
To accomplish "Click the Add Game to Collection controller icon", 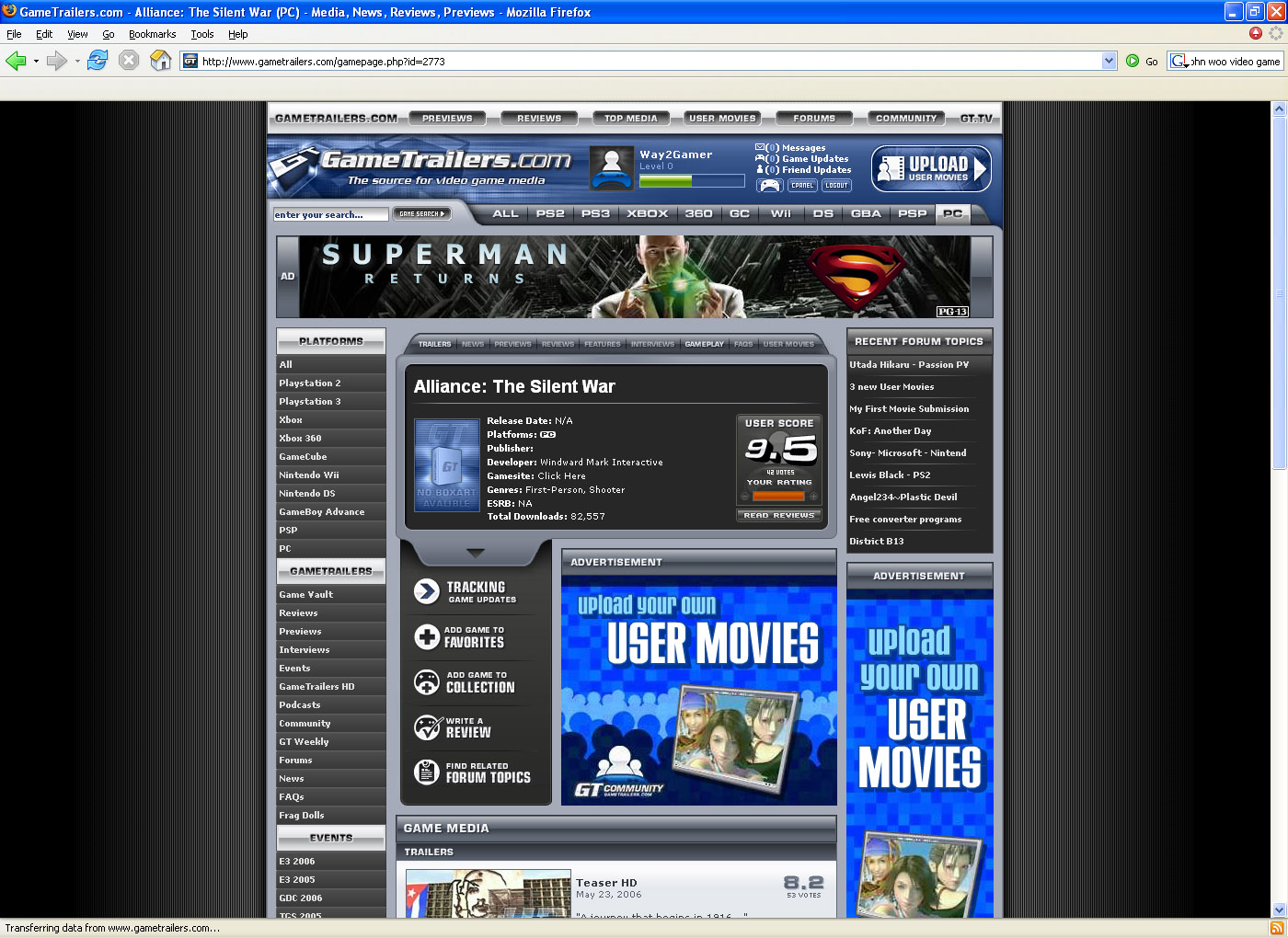I will (x=427, y=681).
